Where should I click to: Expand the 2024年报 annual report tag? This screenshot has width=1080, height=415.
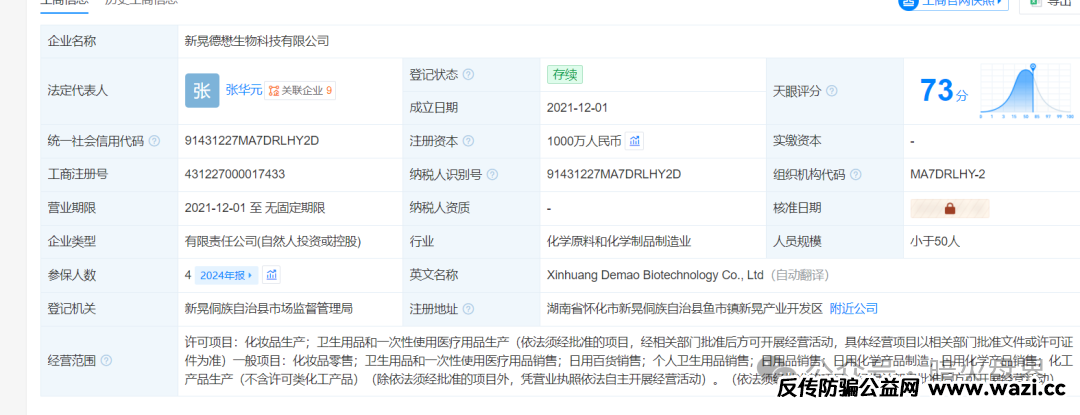(x=228, y=275)
